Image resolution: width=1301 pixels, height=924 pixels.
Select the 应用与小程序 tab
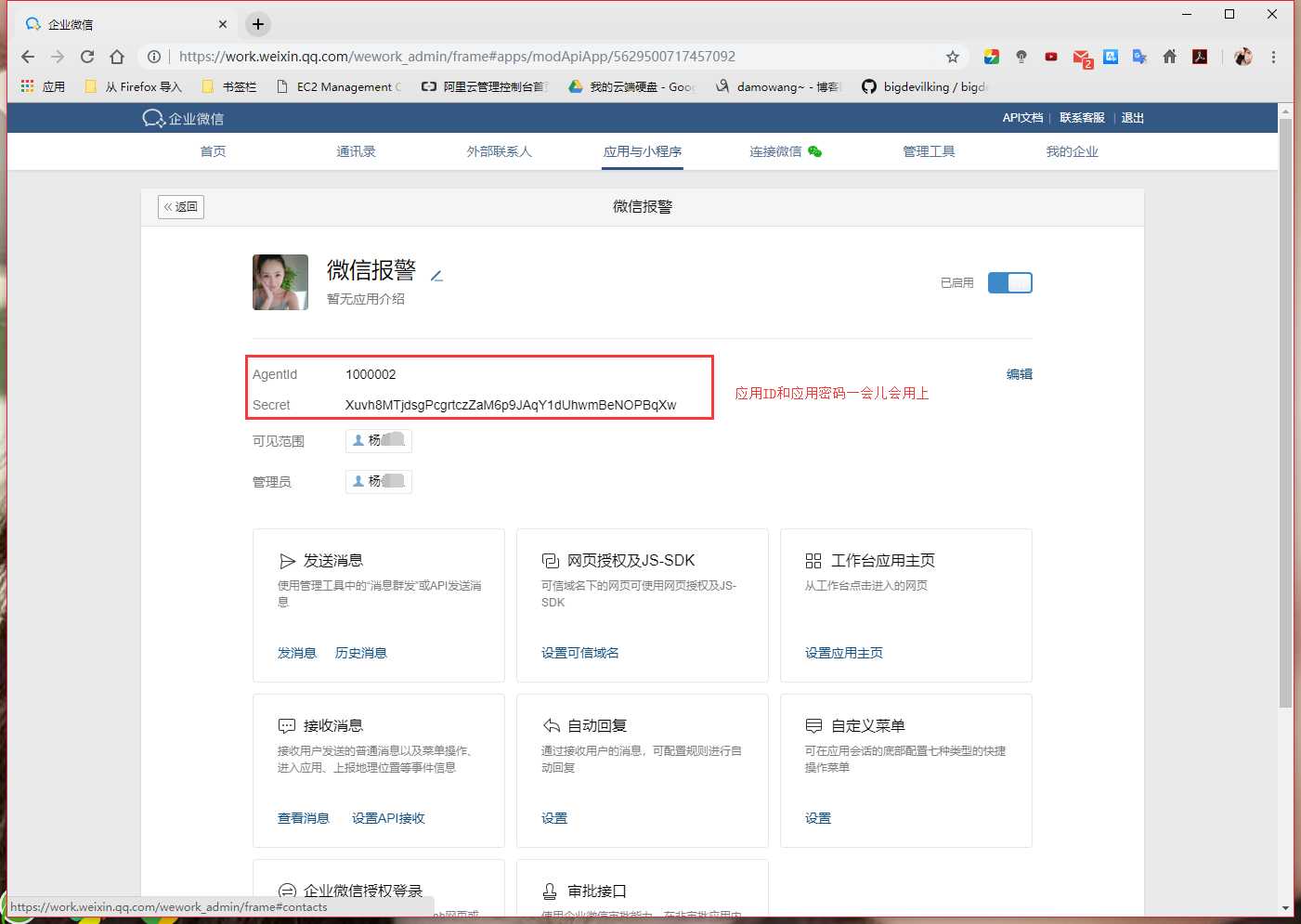643,151
